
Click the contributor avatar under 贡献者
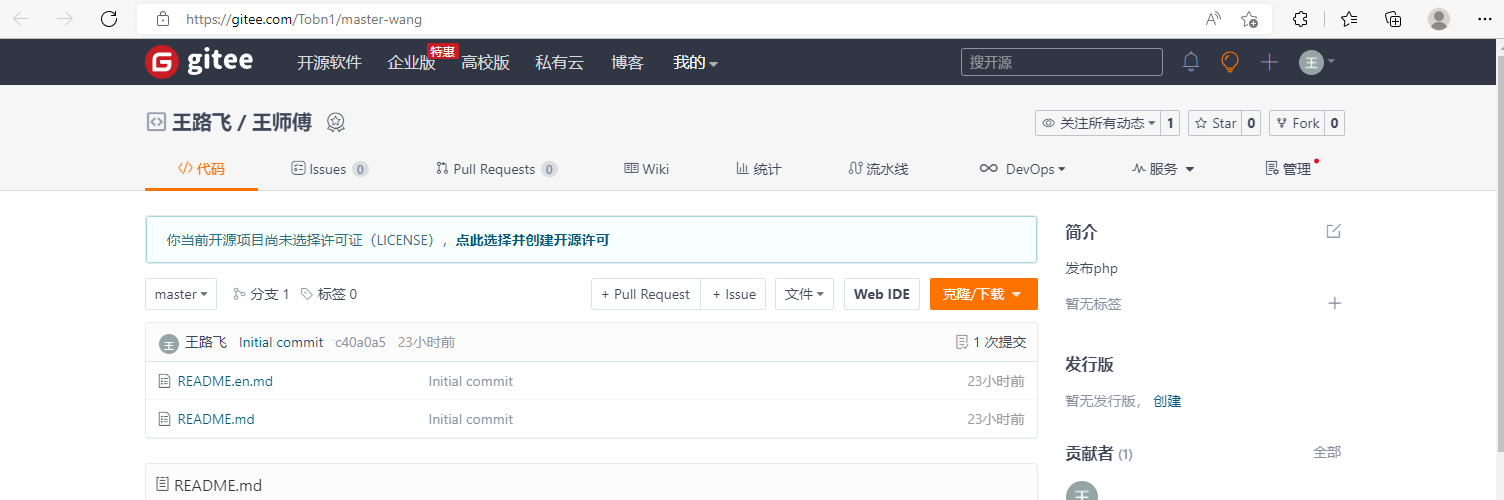point(1082,491)
